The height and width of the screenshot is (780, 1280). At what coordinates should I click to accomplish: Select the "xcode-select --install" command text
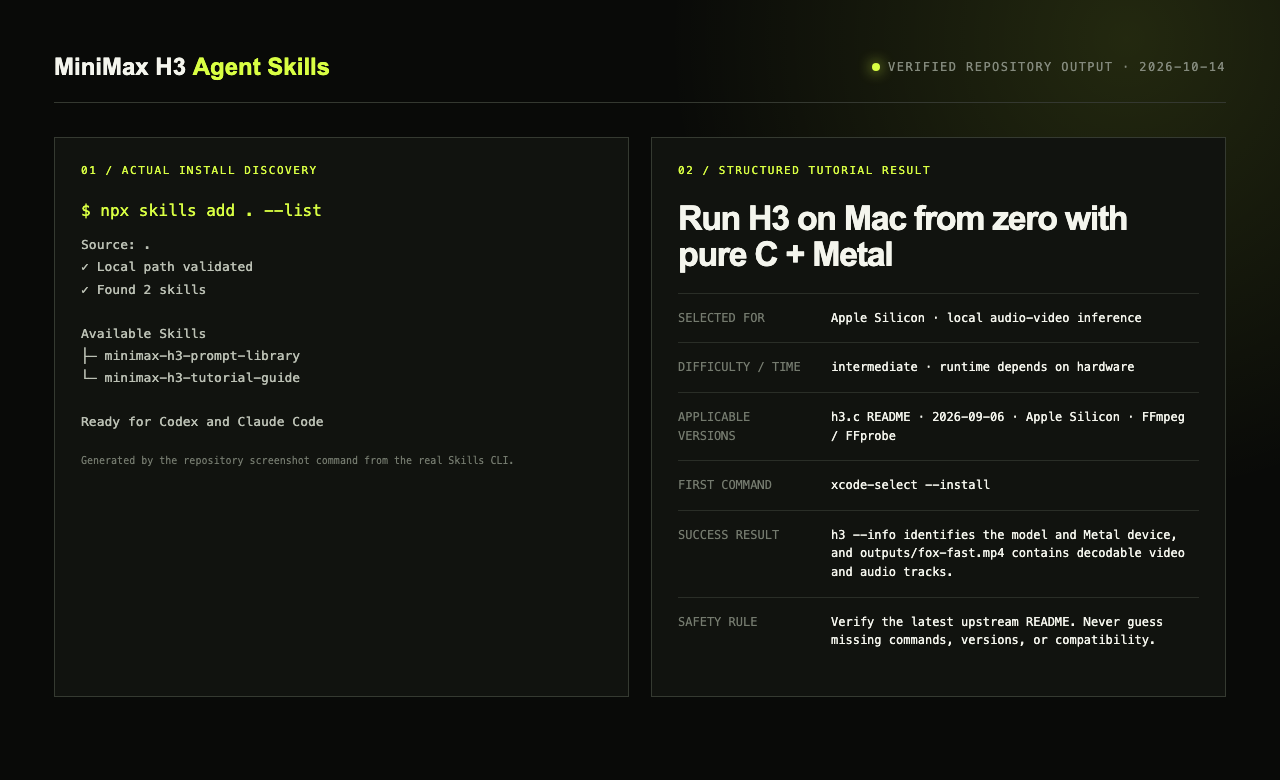(910, 485)
